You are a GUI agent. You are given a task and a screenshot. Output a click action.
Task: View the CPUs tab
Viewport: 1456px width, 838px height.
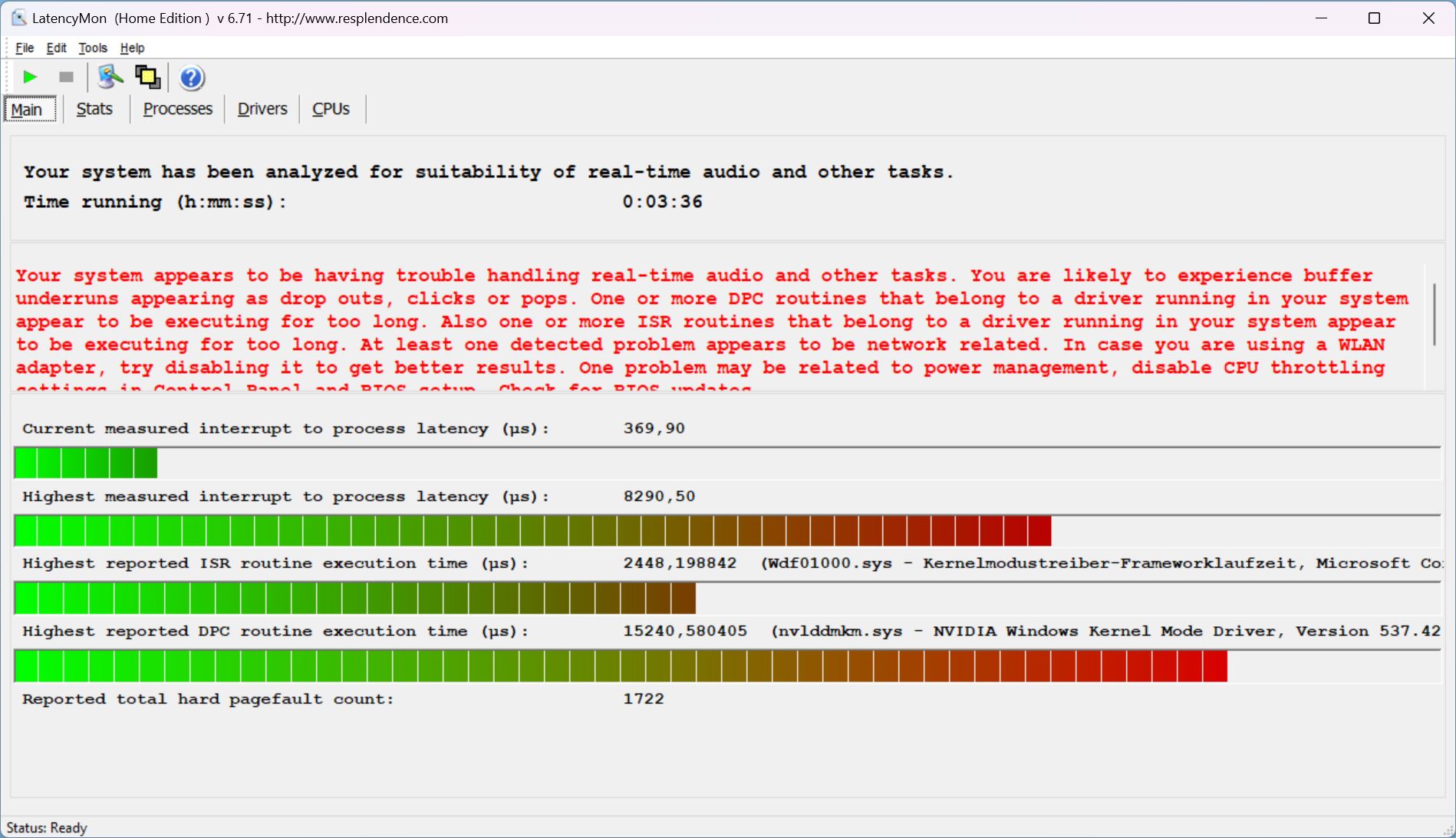point(331,109)
